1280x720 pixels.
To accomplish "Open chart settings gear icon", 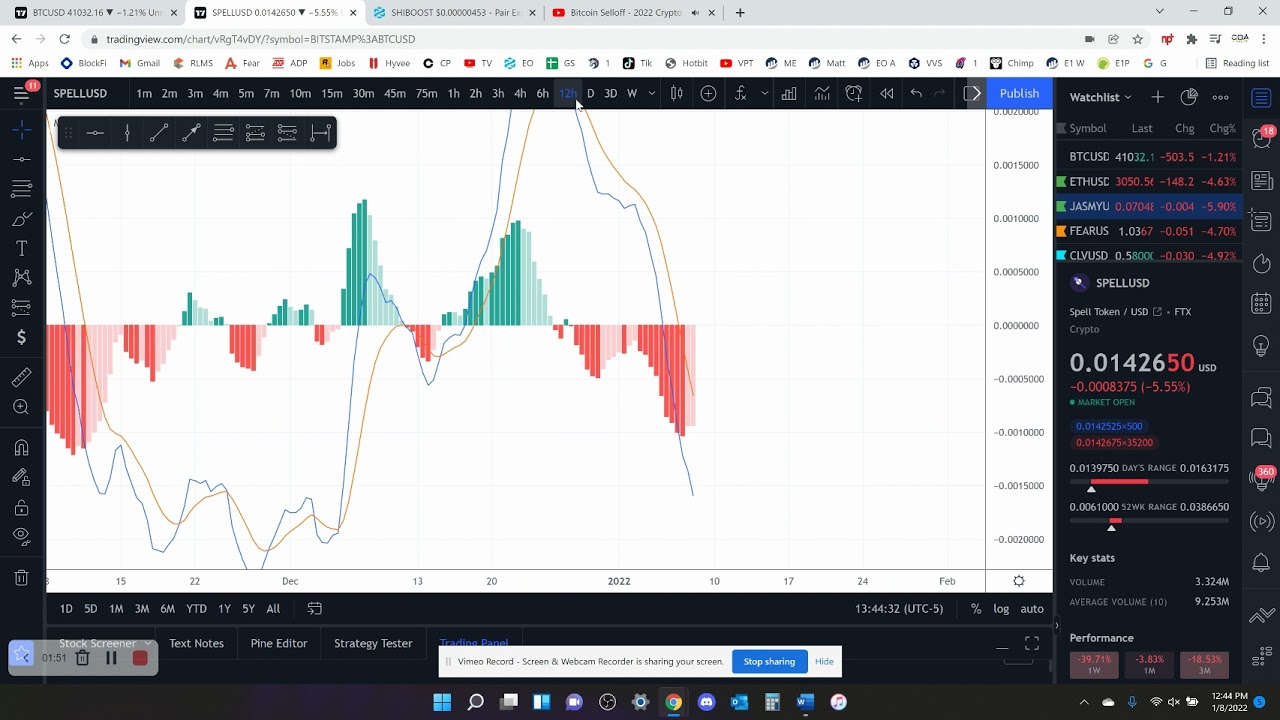I will coord(1019,581).
